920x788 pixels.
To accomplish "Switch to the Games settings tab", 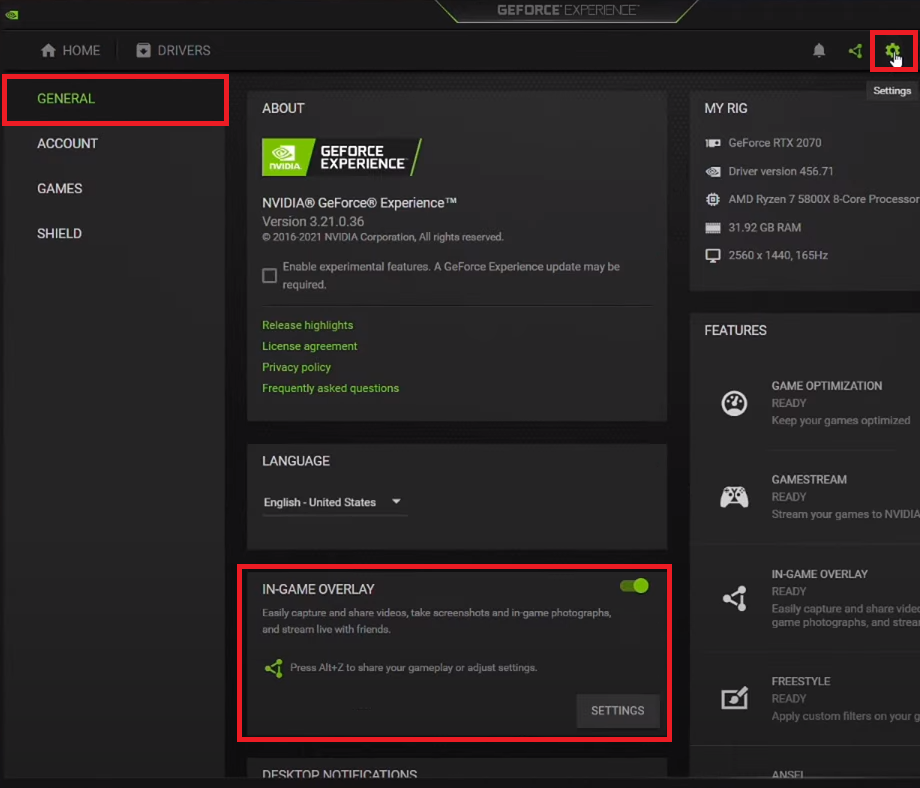I will tap(60, 188).
